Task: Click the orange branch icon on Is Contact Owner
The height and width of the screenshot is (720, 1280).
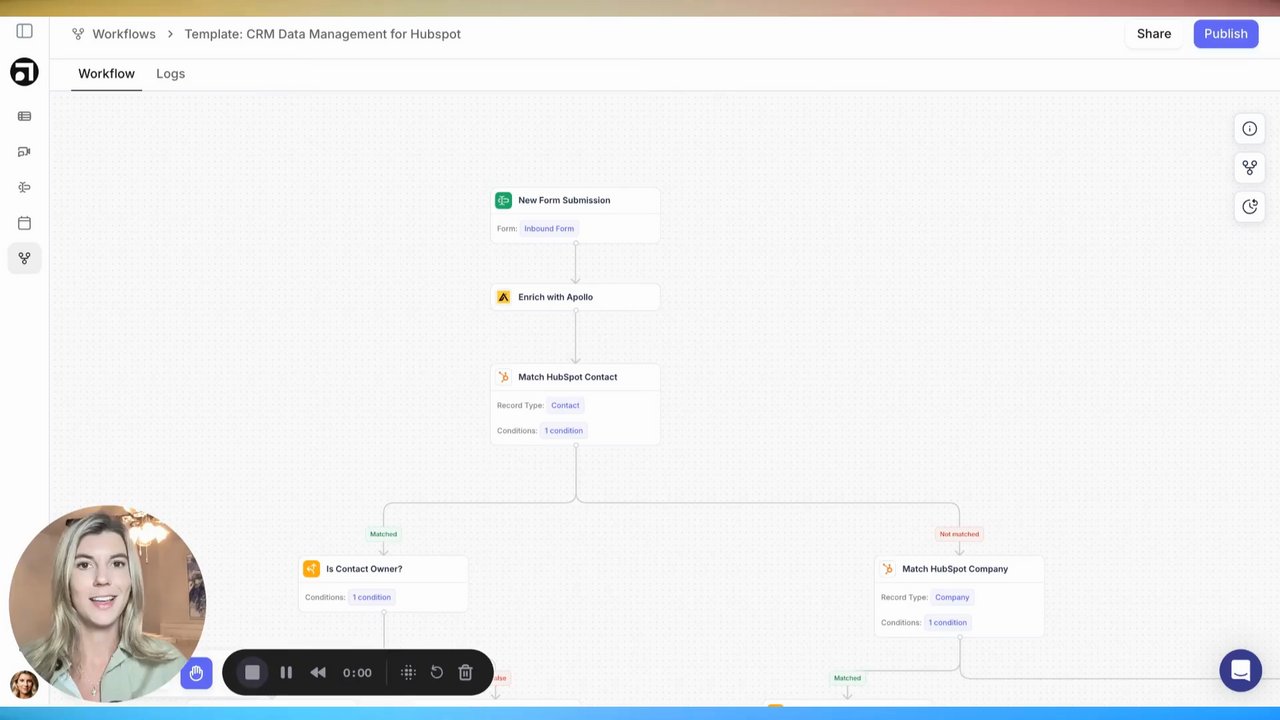Action: point(311,569)
